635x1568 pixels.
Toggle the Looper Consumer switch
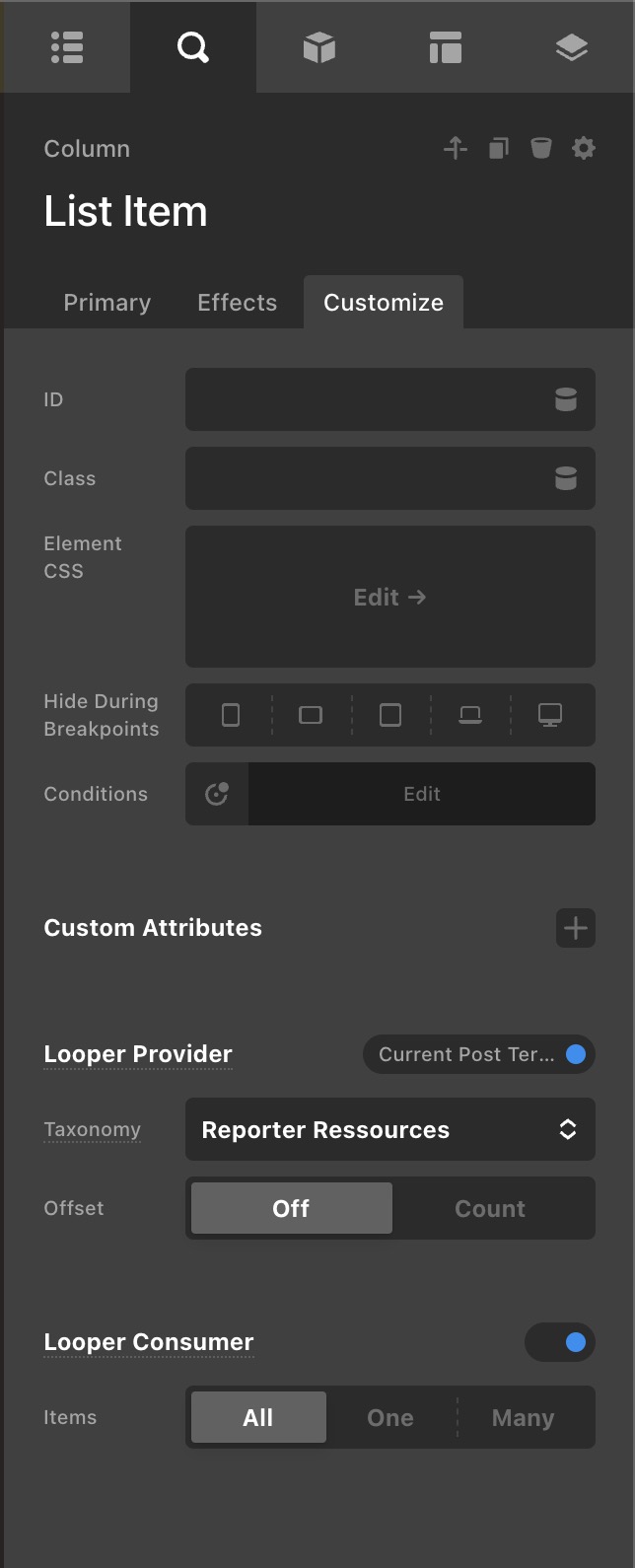pos(560,1342)
